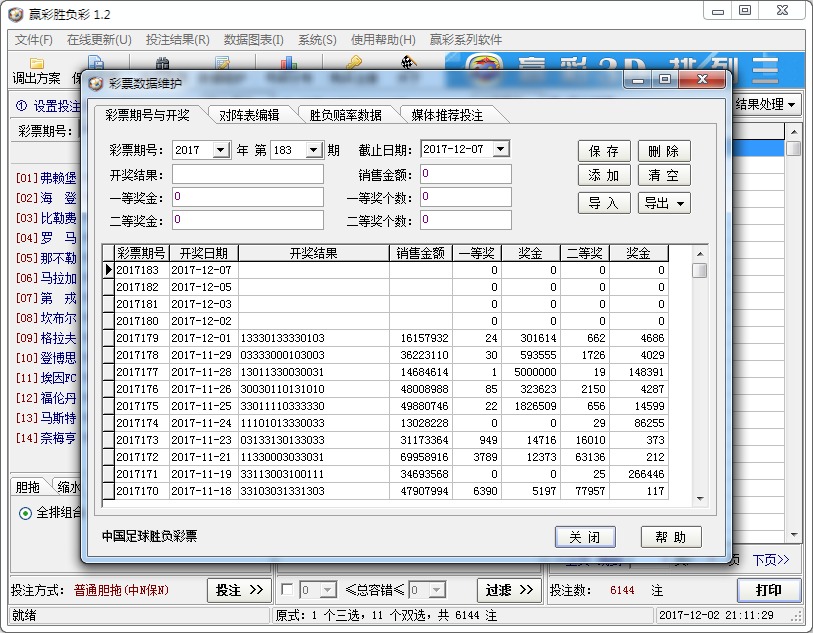Viewport: 813px width, 633px height.
Task: Enable the checkbox before the 总容错 filter
Action: pos(288,591)
